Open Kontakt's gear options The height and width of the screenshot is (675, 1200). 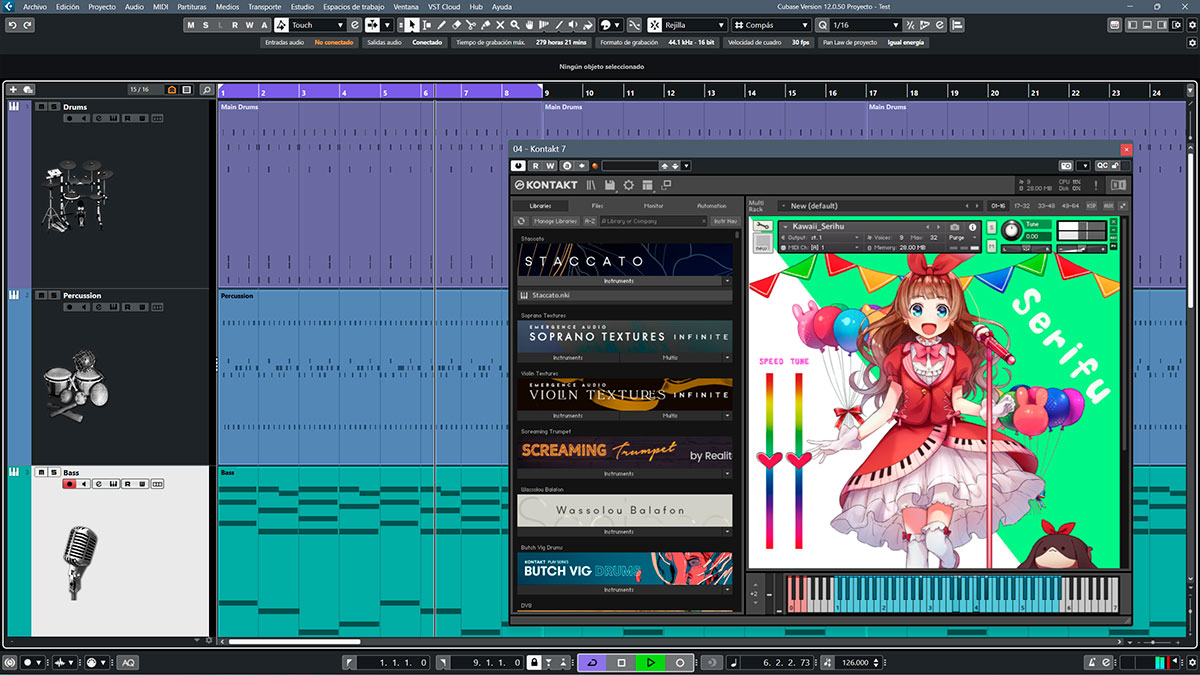click(x=629, y=185)
